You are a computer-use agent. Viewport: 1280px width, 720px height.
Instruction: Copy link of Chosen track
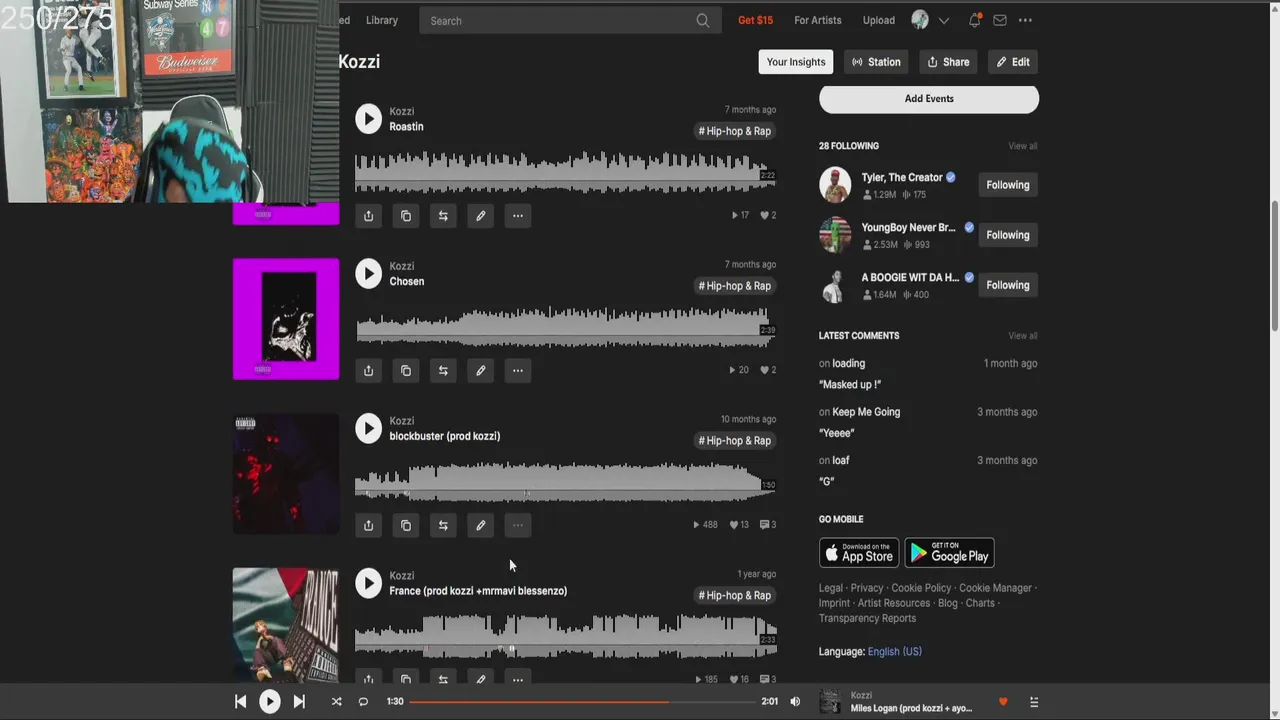[x=405, y=371]
